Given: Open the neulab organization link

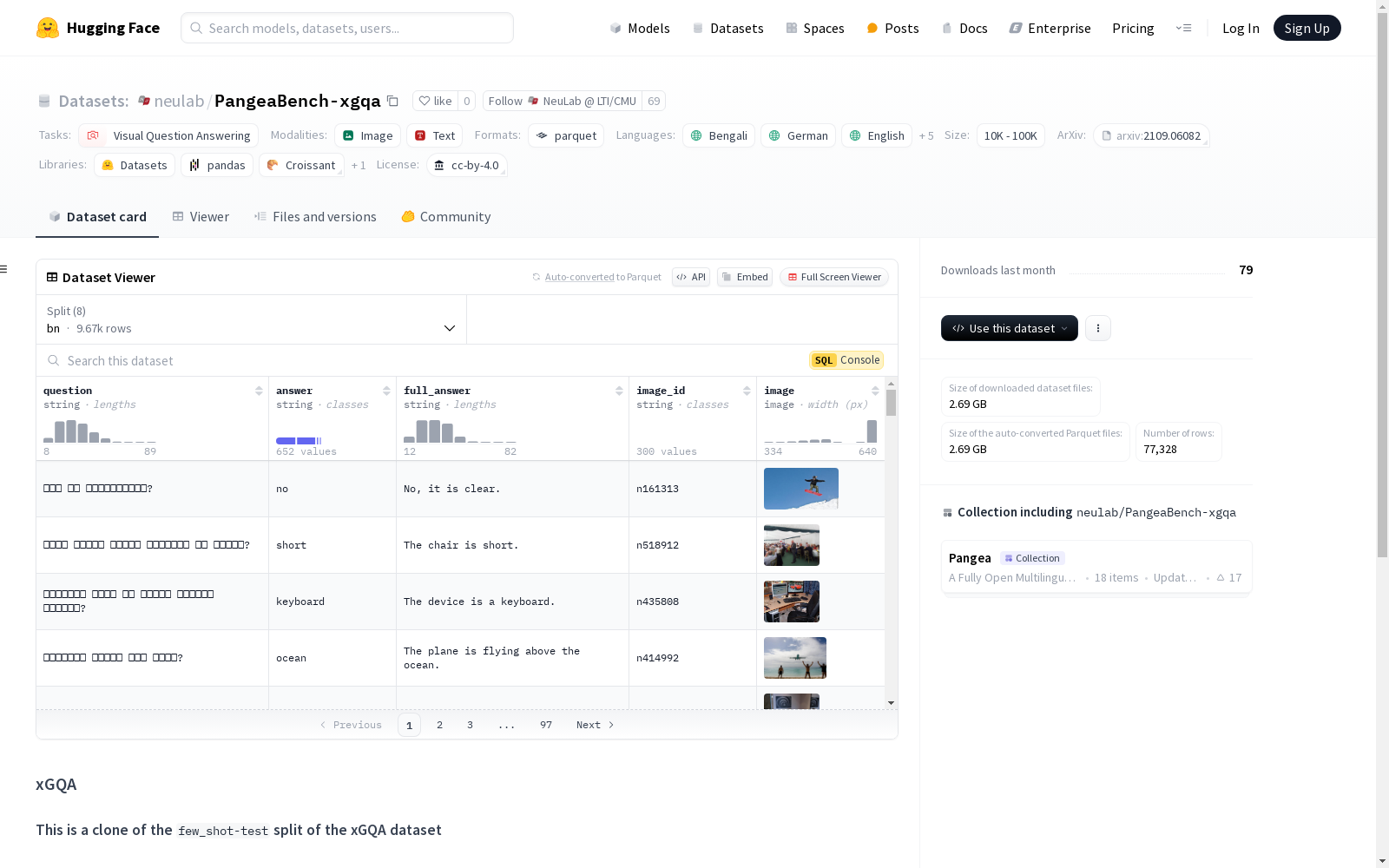Looking at the screenshot, I should 179,101.
